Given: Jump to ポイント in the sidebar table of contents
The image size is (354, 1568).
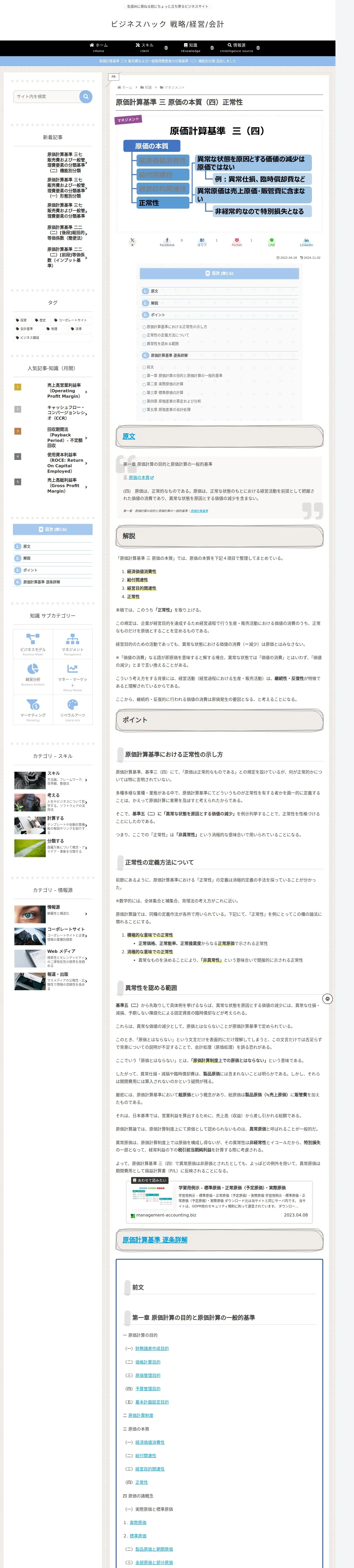Looking at the screenshot, I should pos(30,570).
